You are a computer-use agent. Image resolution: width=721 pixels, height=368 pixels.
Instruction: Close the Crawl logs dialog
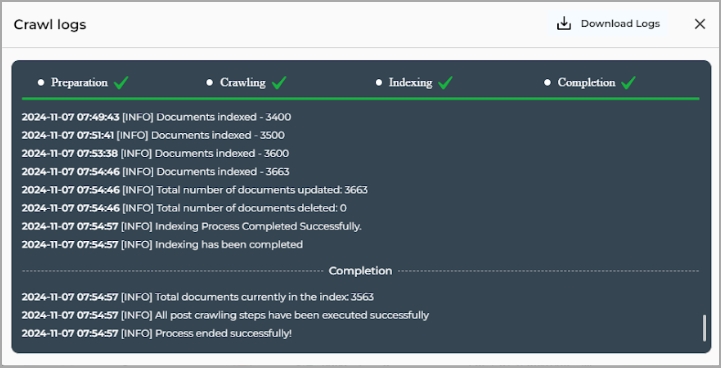(700, 24)
